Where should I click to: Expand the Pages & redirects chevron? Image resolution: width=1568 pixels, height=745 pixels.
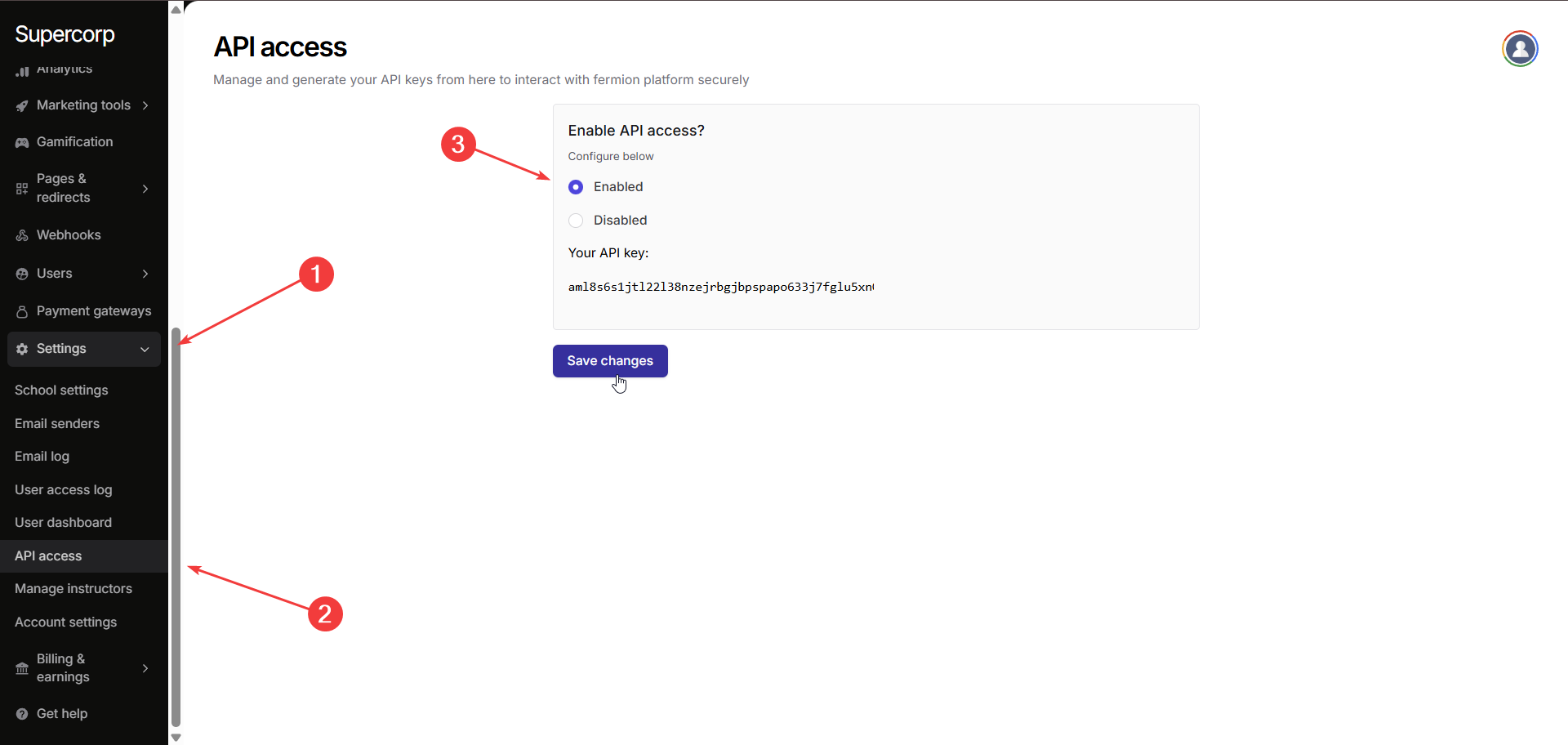[145, 189]
